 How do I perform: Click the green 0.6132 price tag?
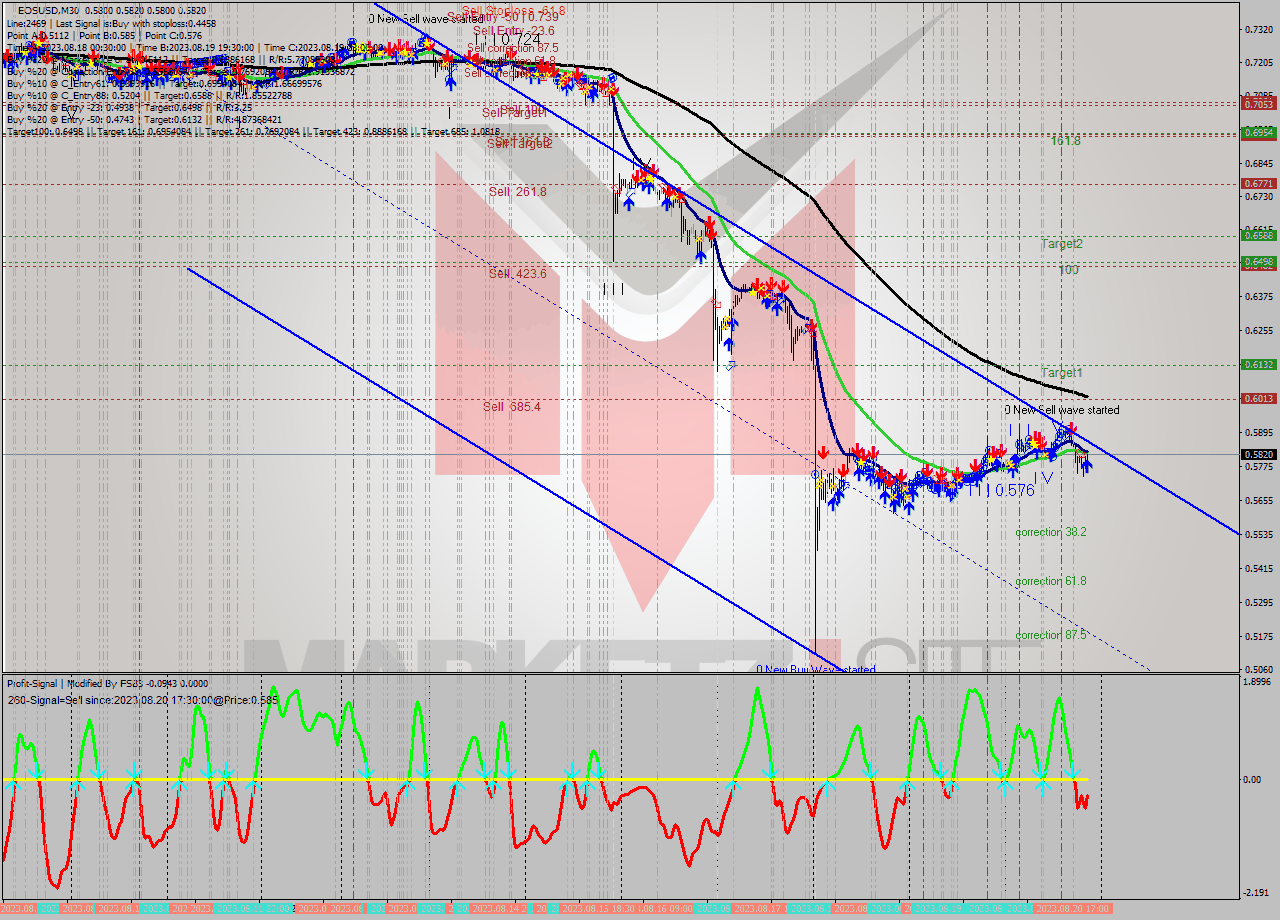point(1257,365)
